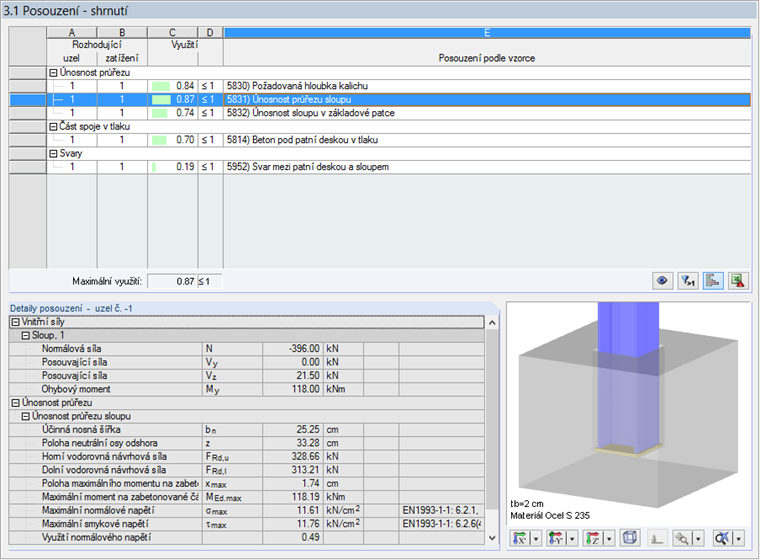760x560 pixels.
Task: Open dropdown beside magnifier X icon
Action: (739, 538)
